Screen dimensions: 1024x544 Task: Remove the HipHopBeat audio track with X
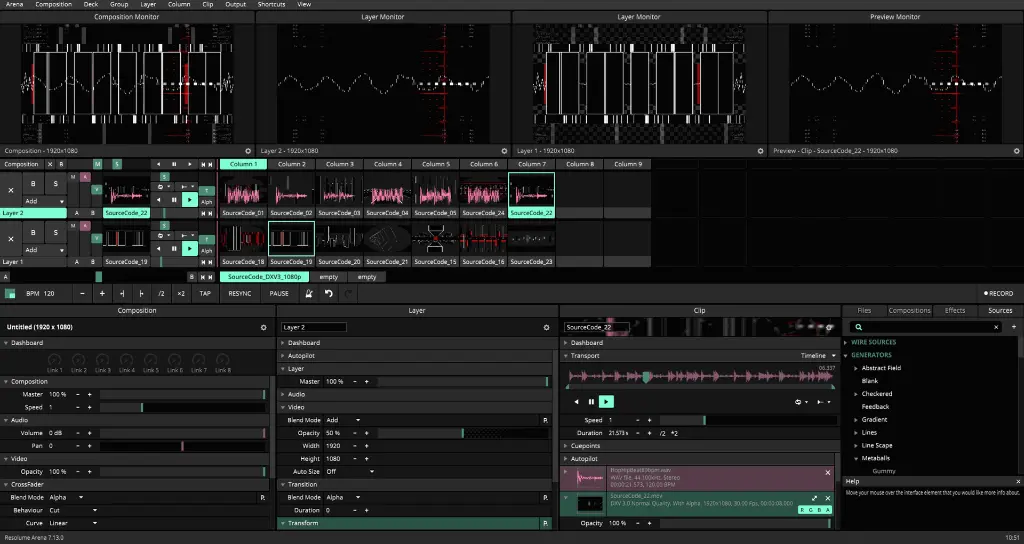[828, 472]
